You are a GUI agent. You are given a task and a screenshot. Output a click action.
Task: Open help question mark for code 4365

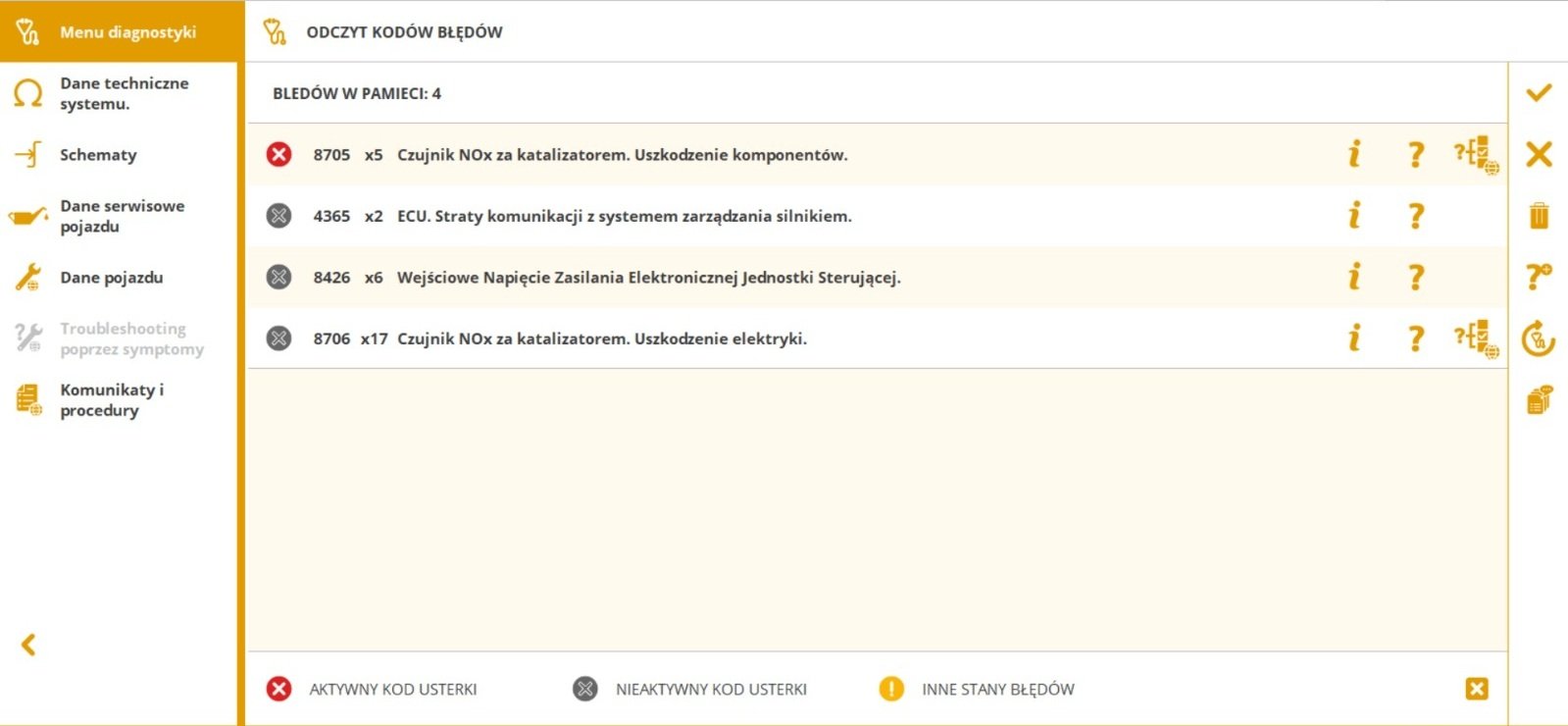[1415, 216]
